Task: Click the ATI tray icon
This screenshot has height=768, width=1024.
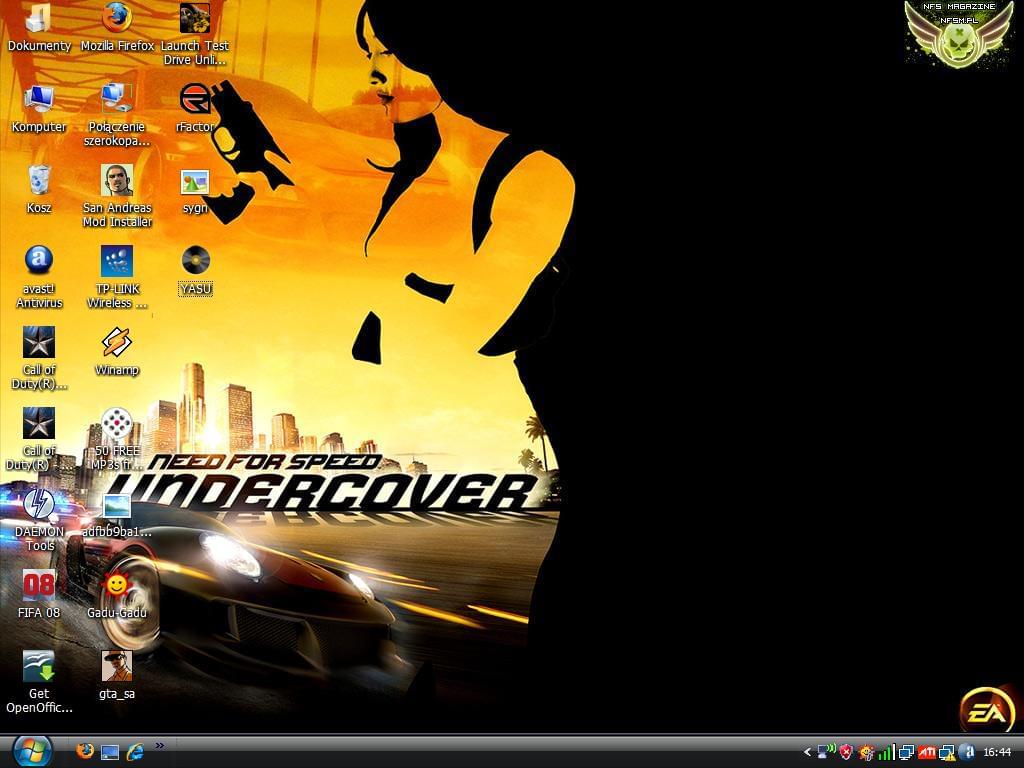Action: click(x=927, y=752)
